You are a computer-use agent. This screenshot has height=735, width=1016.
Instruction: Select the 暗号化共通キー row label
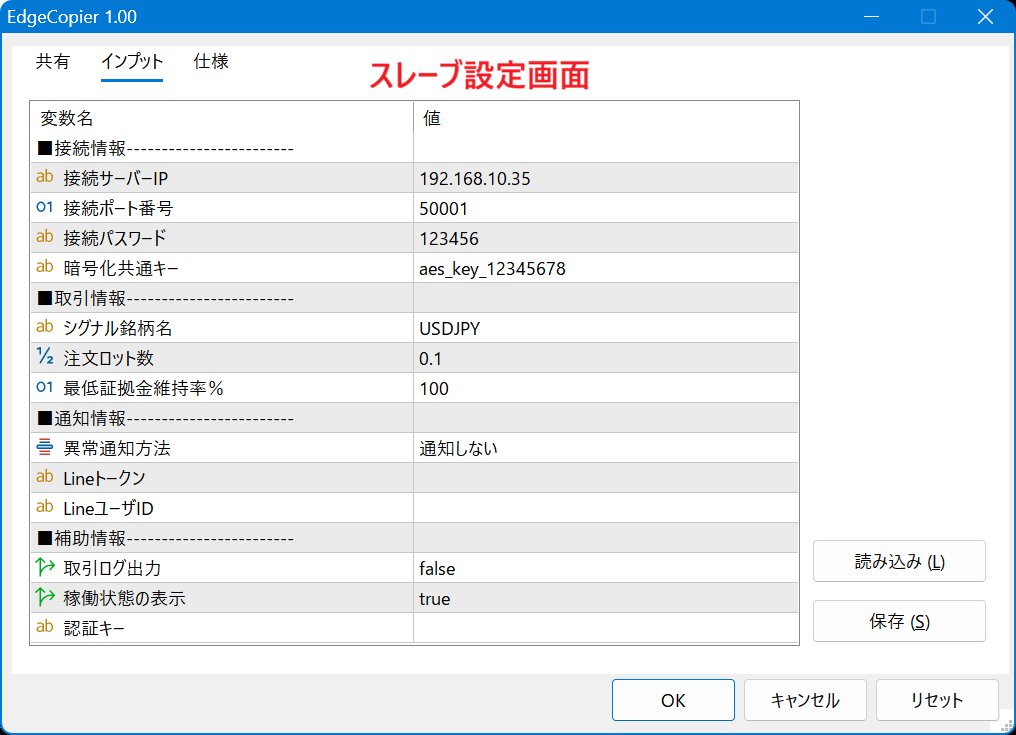[x=121, y=268]
